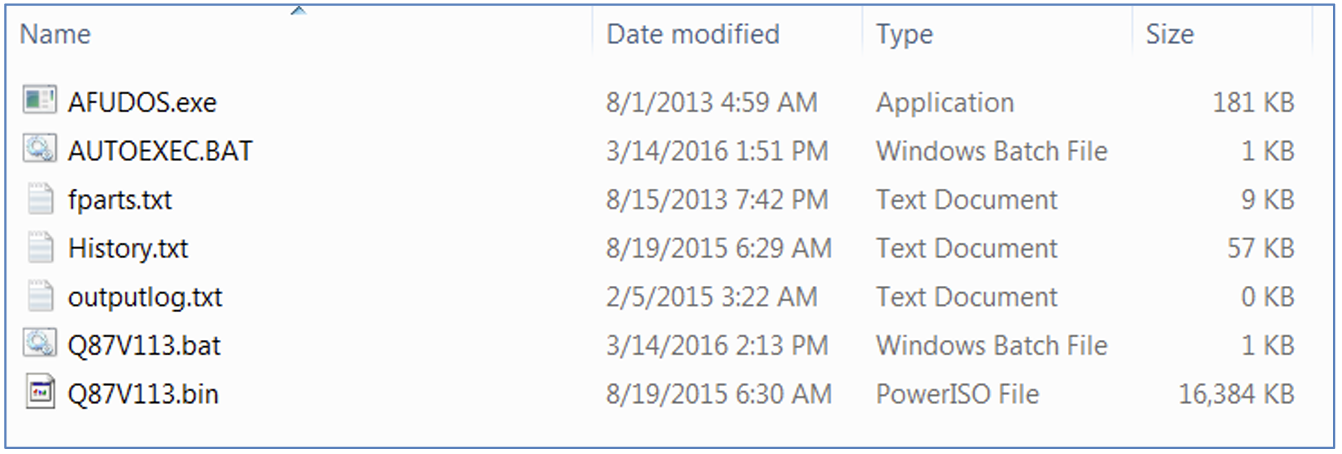Screen dimensions: 1342x454
Task: Select the History.txt file name
Action: [x=128, y=248]
